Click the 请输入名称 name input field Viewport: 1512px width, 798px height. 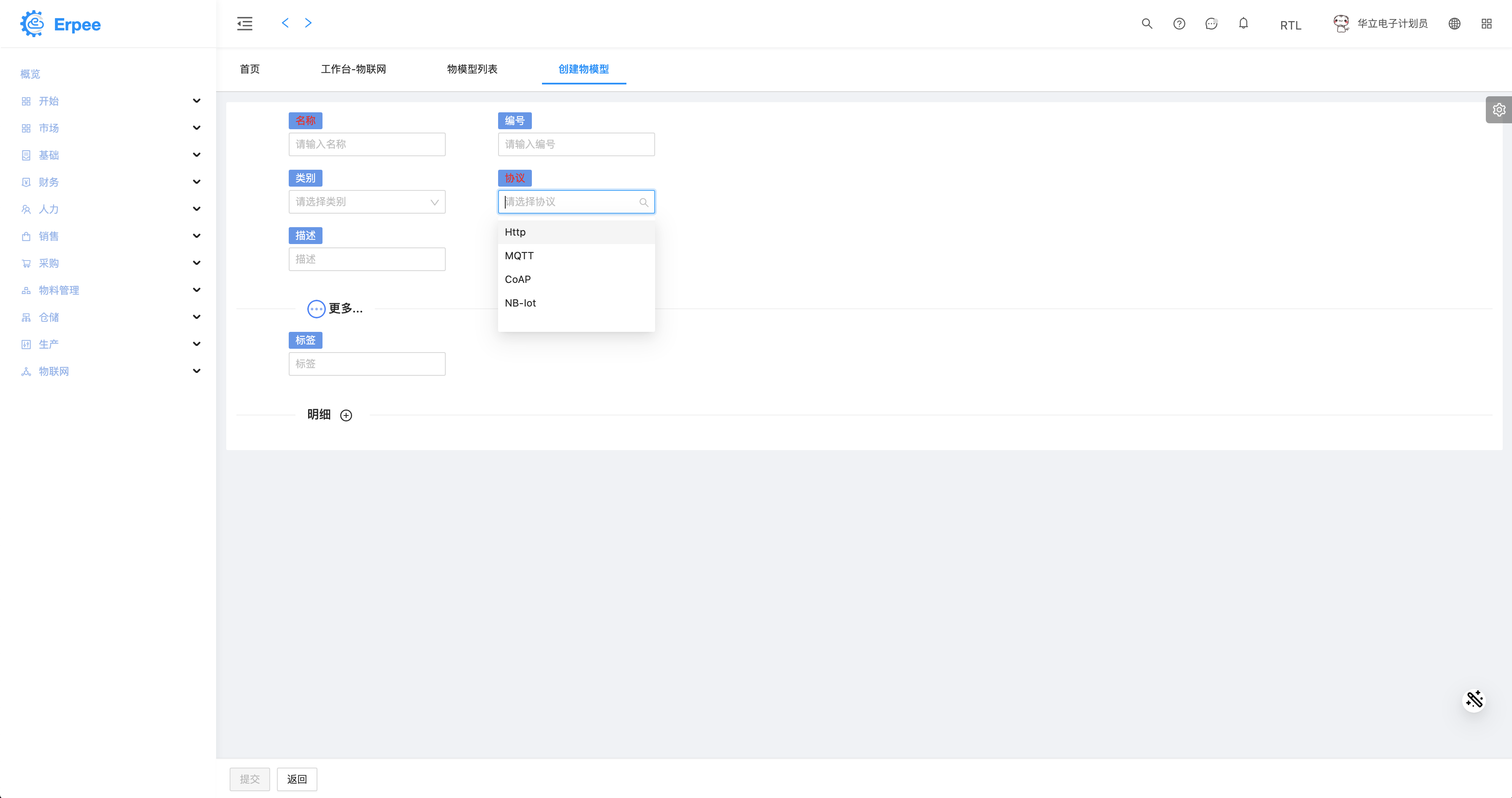[367, 144]
